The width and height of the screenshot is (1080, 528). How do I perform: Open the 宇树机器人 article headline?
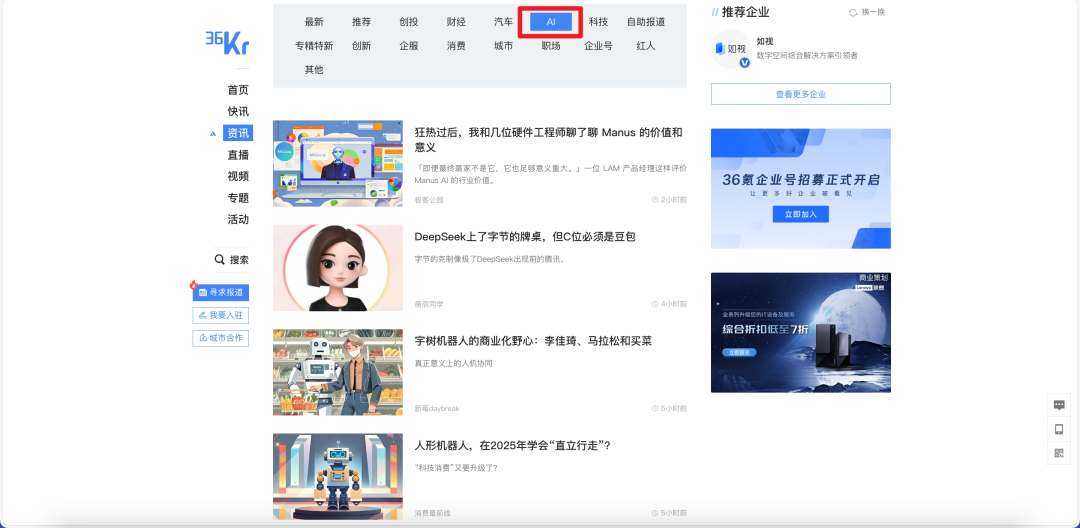click(533, 341)
